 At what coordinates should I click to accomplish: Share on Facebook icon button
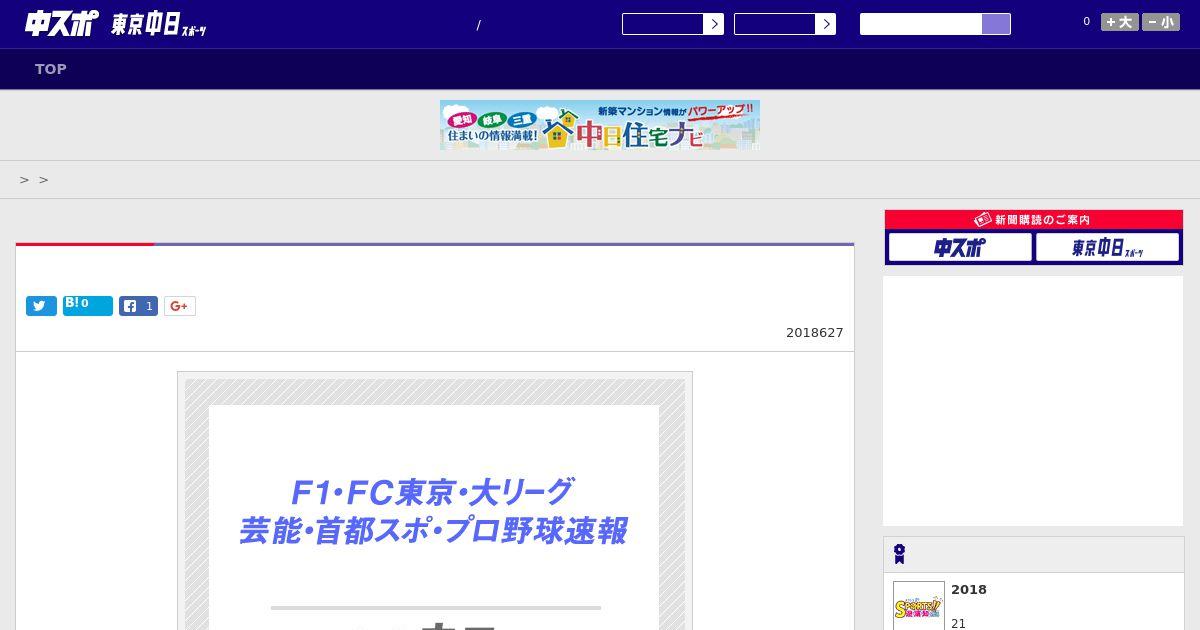point(138,306)
